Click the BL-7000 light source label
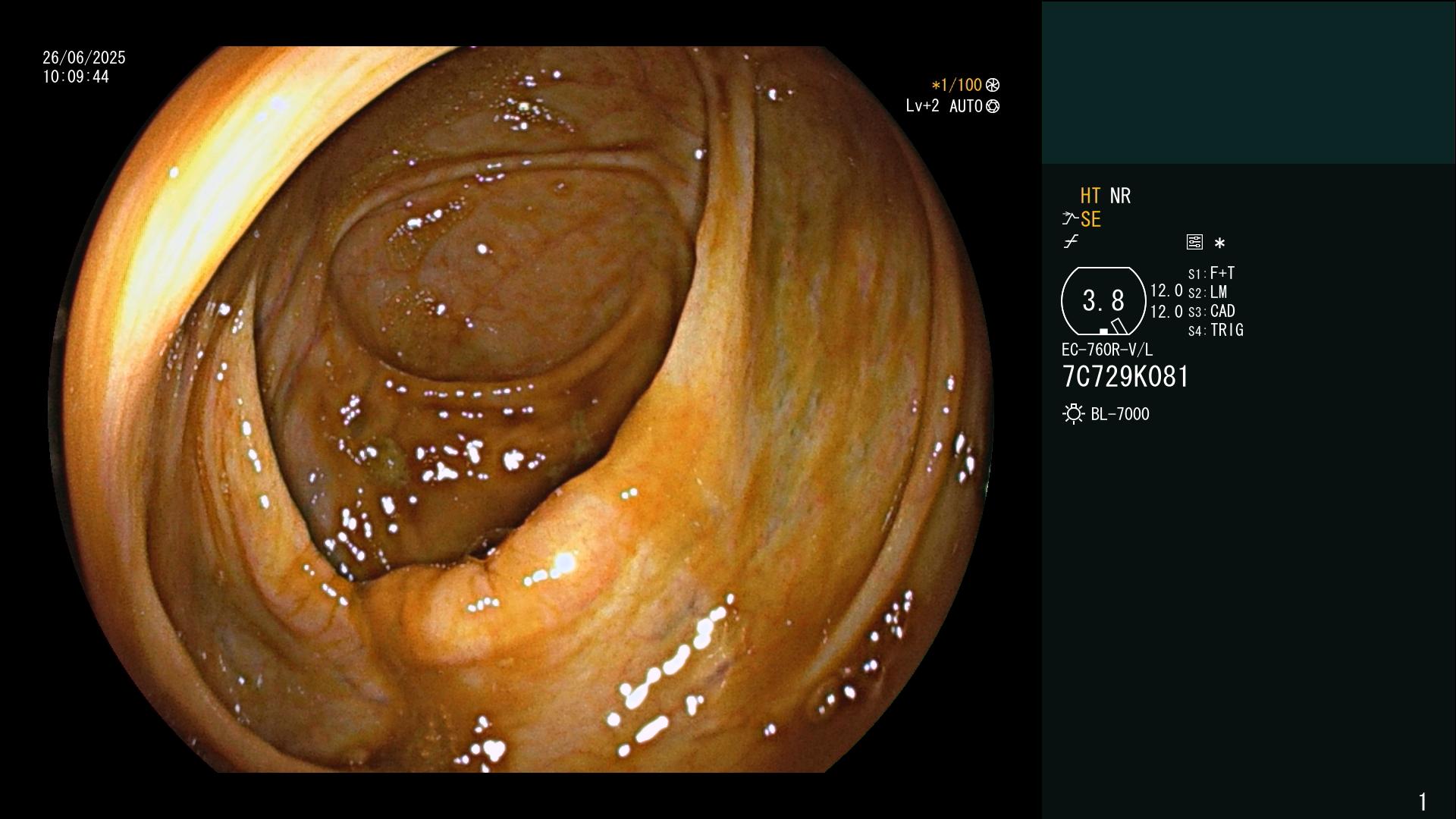This screenshot has height=819, width=1456. coord(1120,414)
